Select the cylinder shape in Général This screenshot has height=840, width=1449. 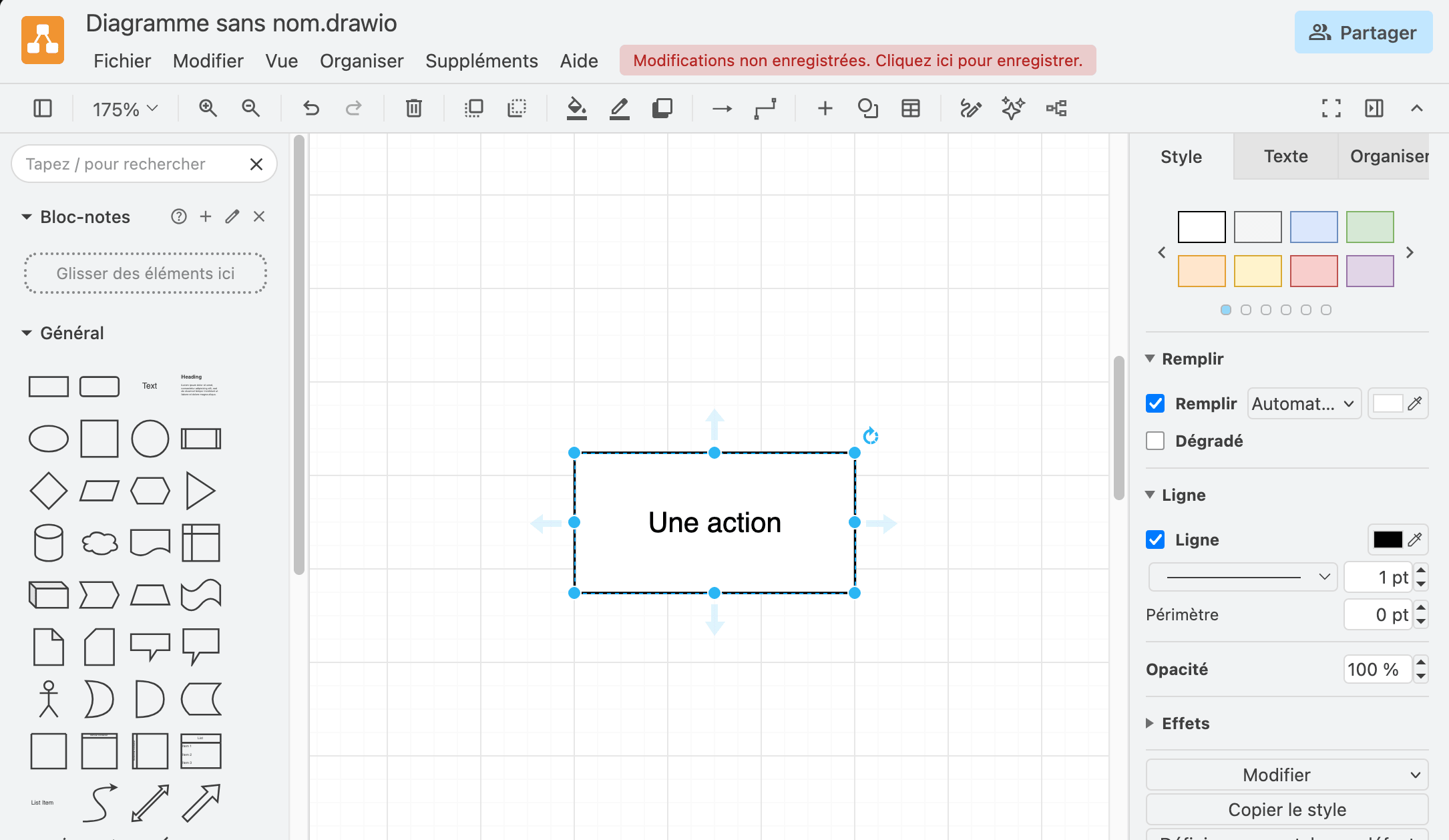(49, 542)
